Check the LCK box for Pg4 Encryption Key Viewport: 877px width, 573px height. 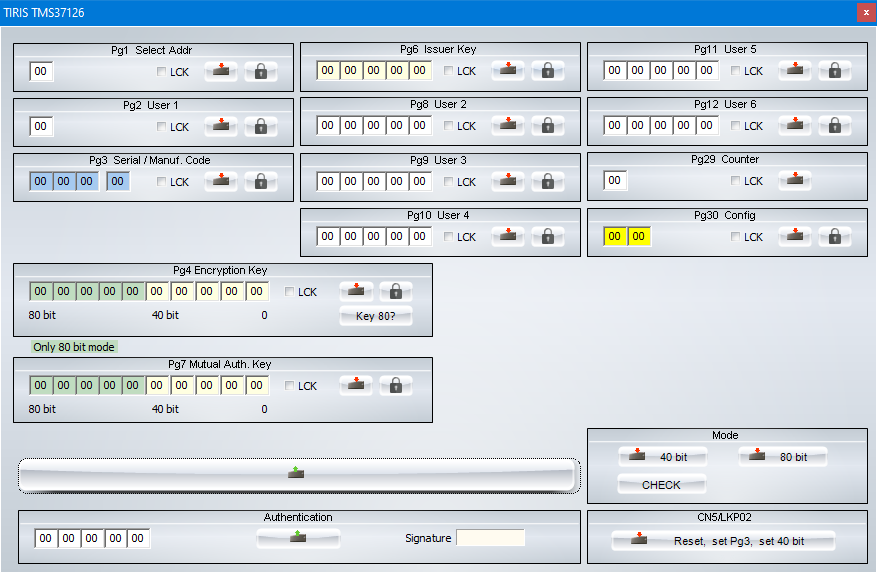[x=289, y=292]
